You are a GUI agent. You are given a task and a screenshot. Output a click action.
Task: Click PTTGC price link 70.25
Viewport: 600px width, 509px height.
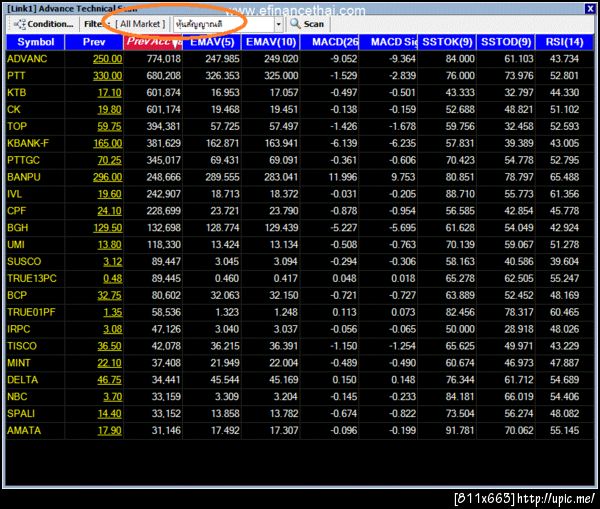click(x=109, y=160)
